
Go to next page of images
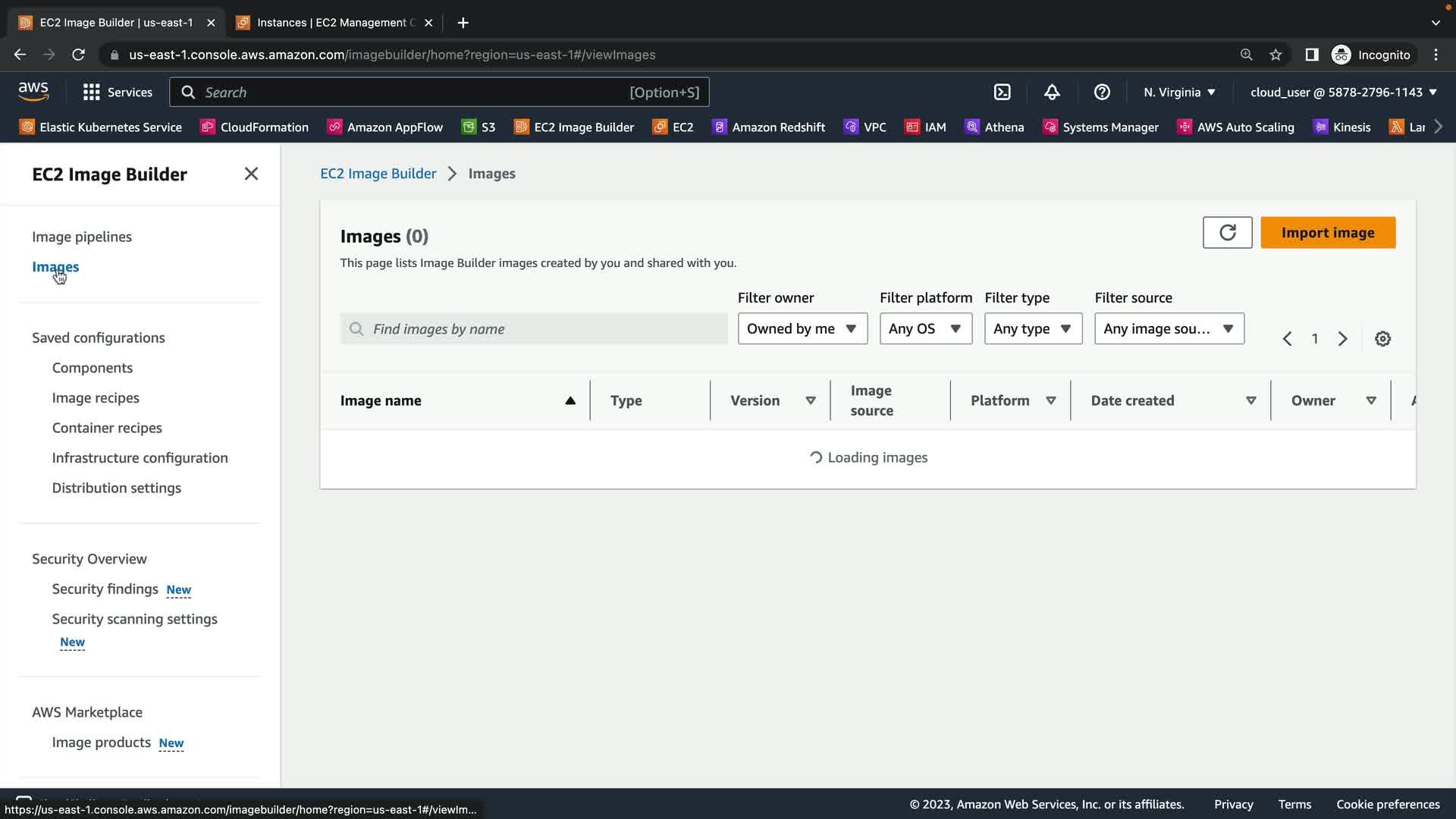tap(1342, 339)
